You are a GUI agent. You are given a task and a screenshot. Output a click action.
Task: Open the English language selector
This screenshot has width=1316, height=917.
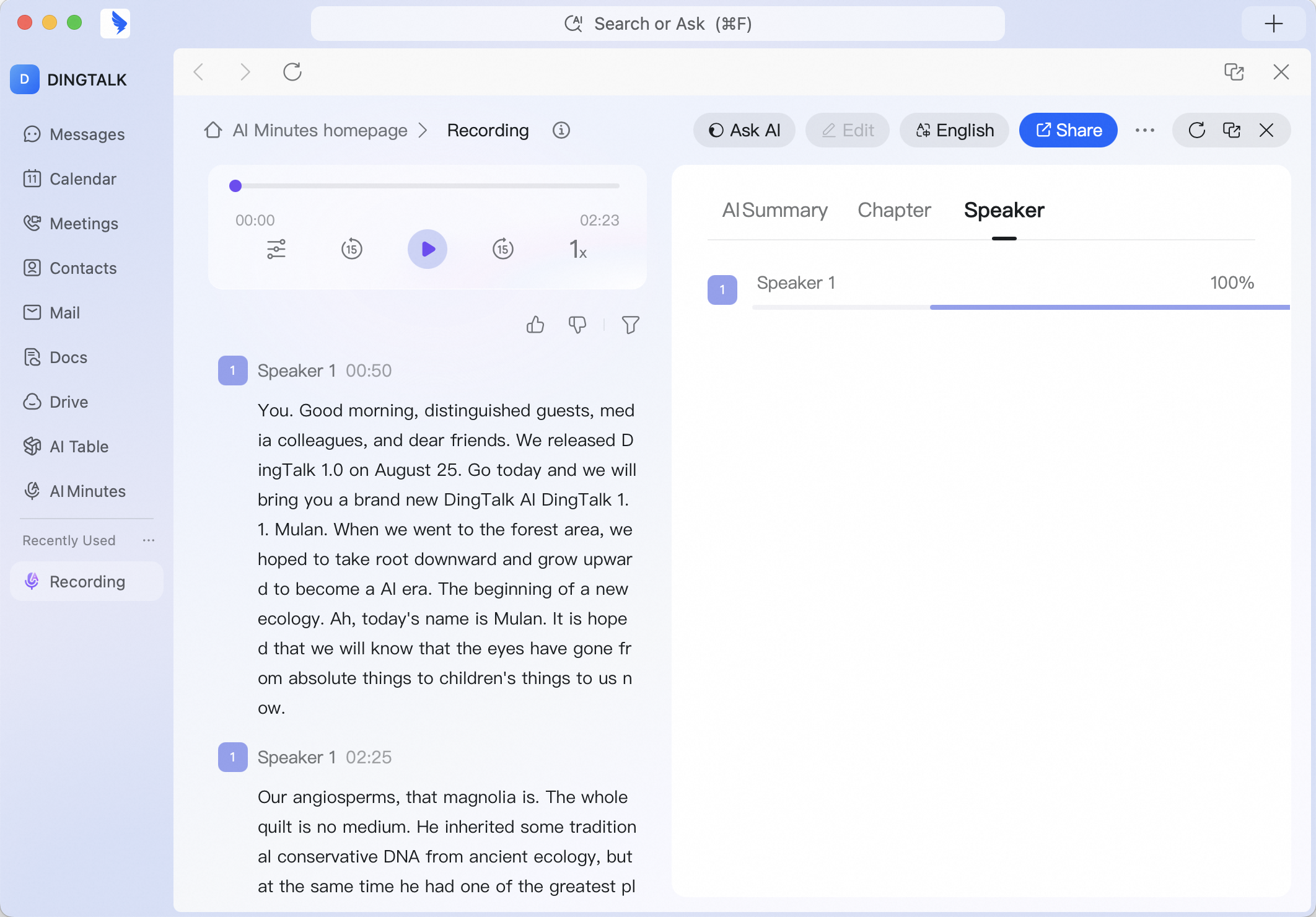pos(954,130)
